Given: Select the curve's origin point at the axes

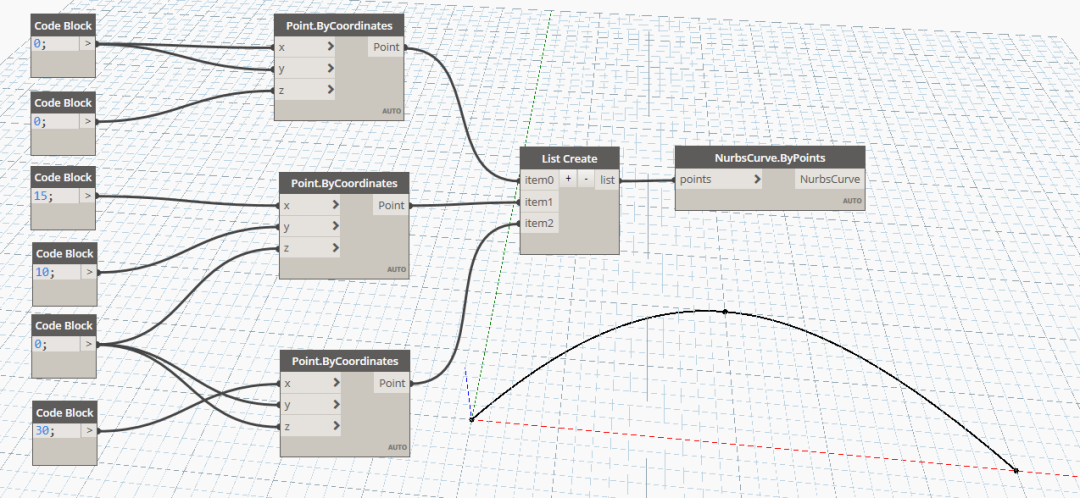Looking at the screenshot, I should click(471, 419).
